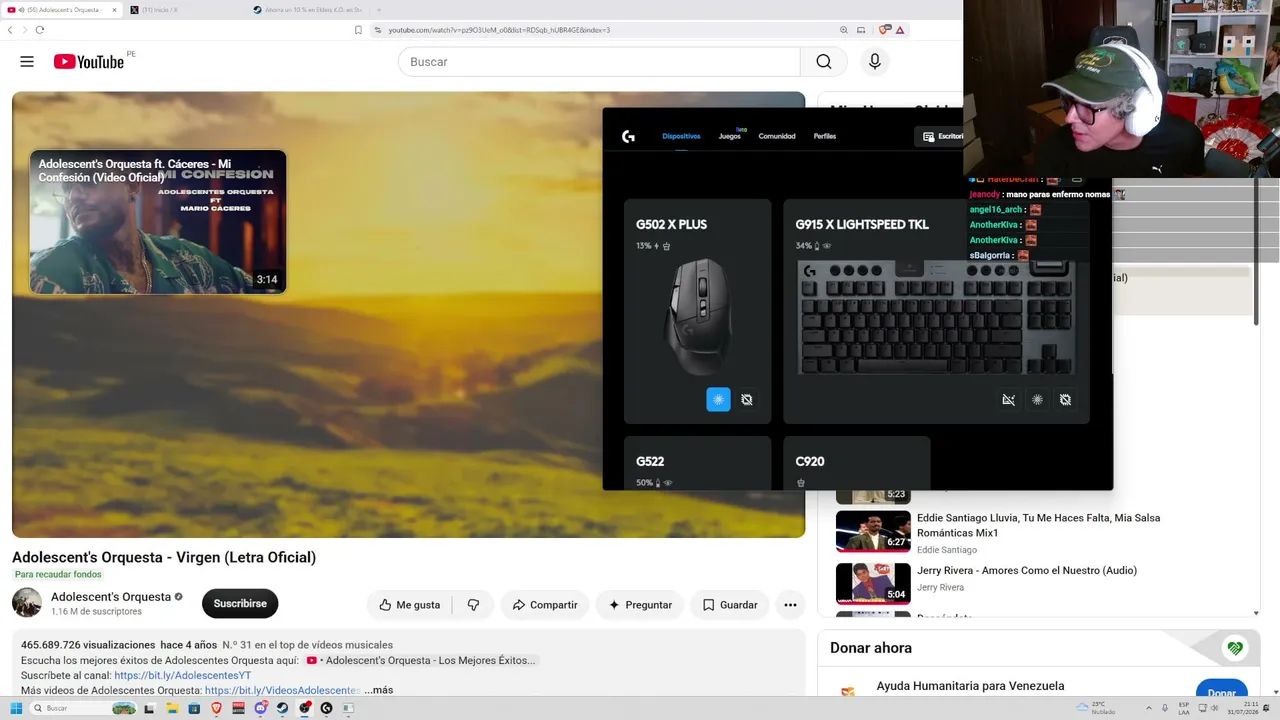Switch to the Adolescent's Orquesta YouTube browser tab
The height and width of the screenshot is (720, 1280).
pos(63,10)
